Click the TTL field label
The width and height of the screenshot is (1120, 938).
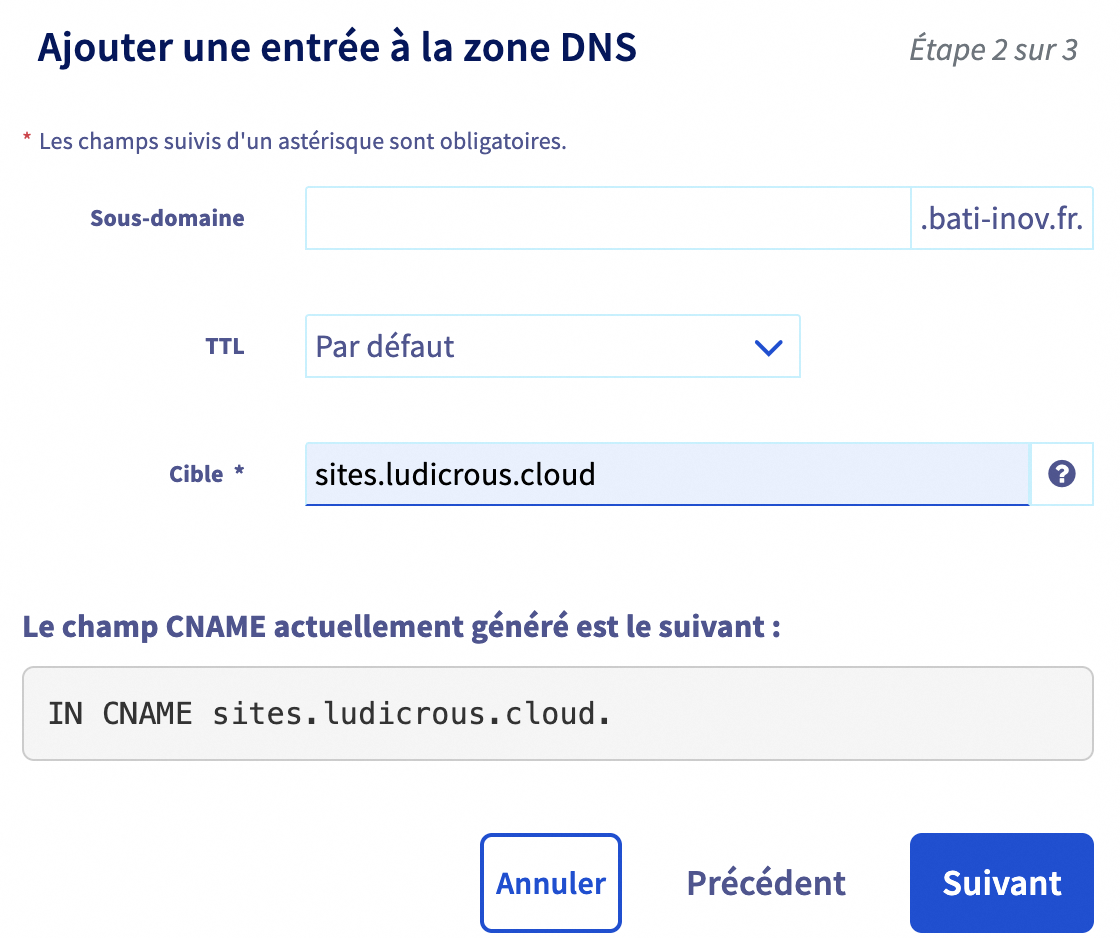224,347
